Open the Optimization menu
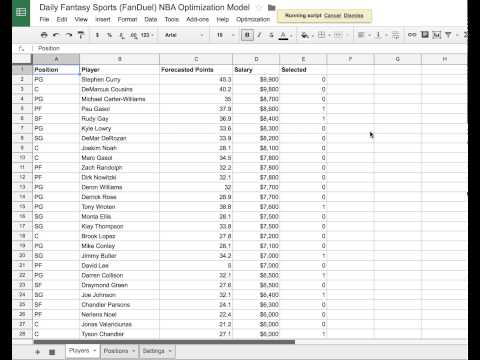 [x=253, y=19]
